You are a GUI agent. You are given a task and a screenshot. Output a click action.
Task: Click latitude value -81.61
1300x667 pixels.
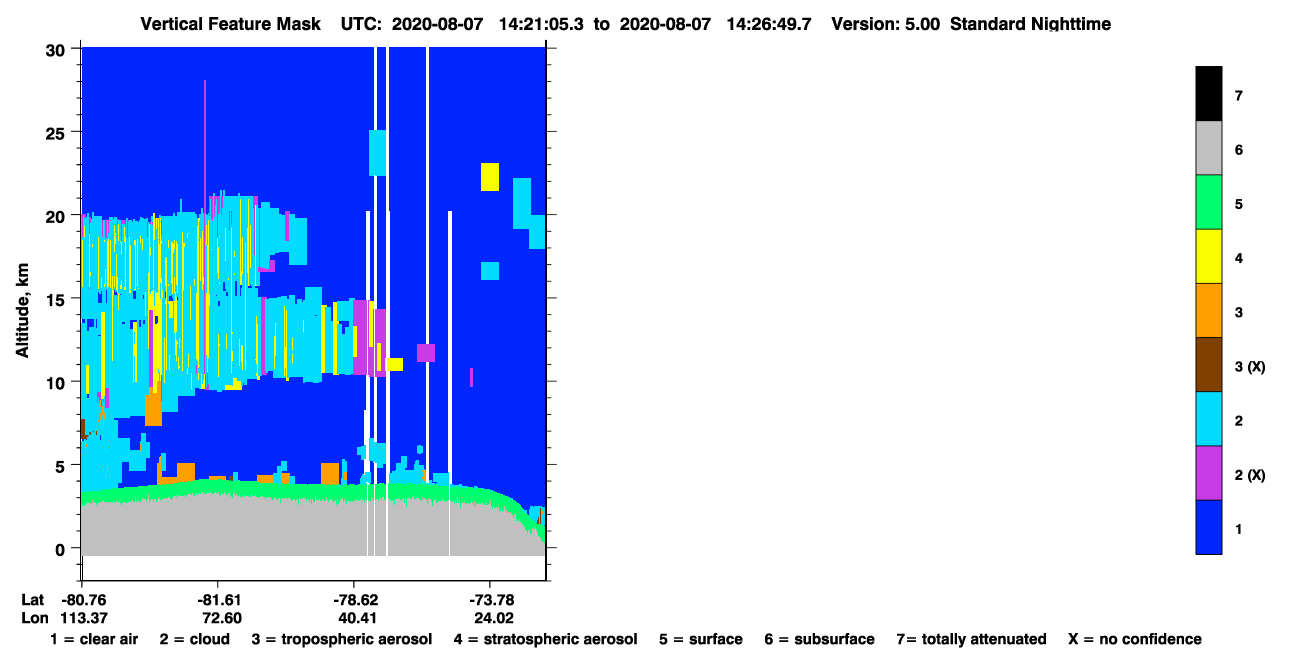pyautogui.click(x=221, y=600)
